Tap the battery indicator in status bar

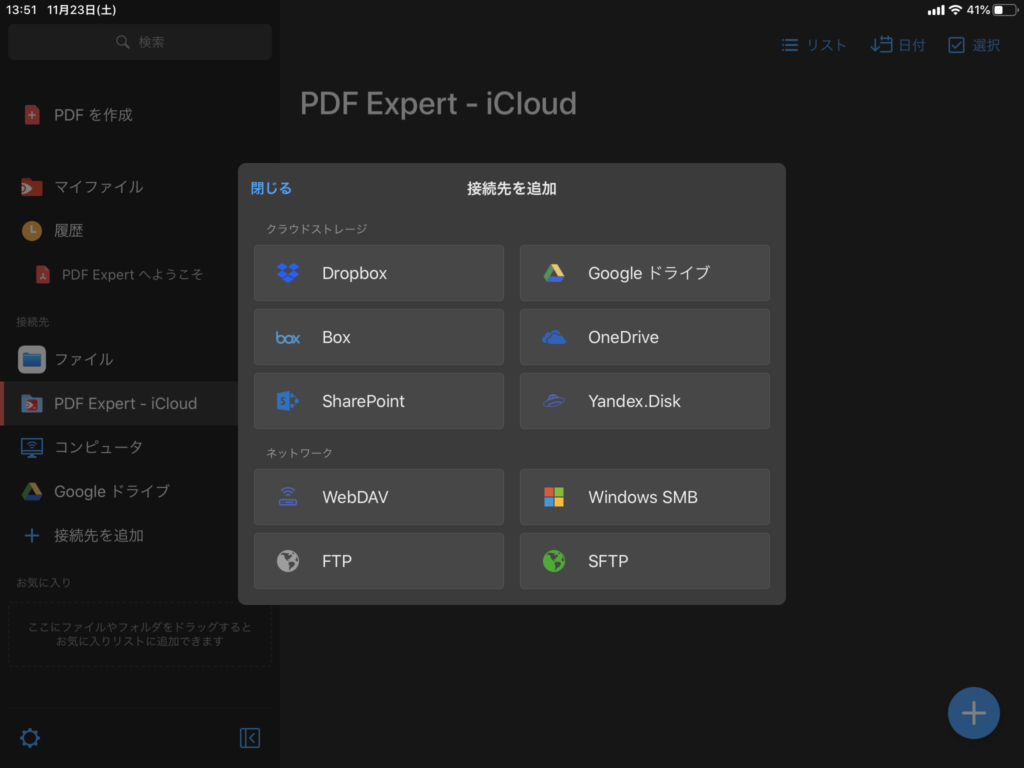[x=1004, y=10]
